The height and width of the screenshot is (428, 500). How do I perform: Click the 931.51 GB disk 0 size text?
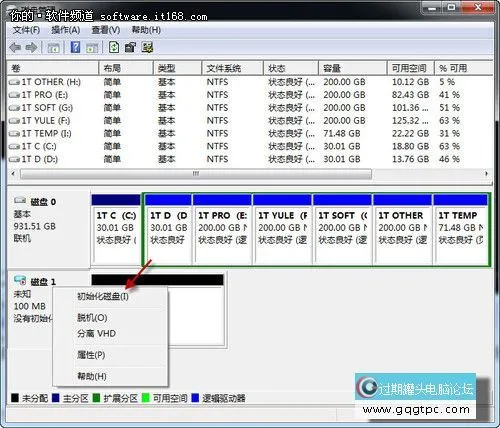(x=35, y=227)
